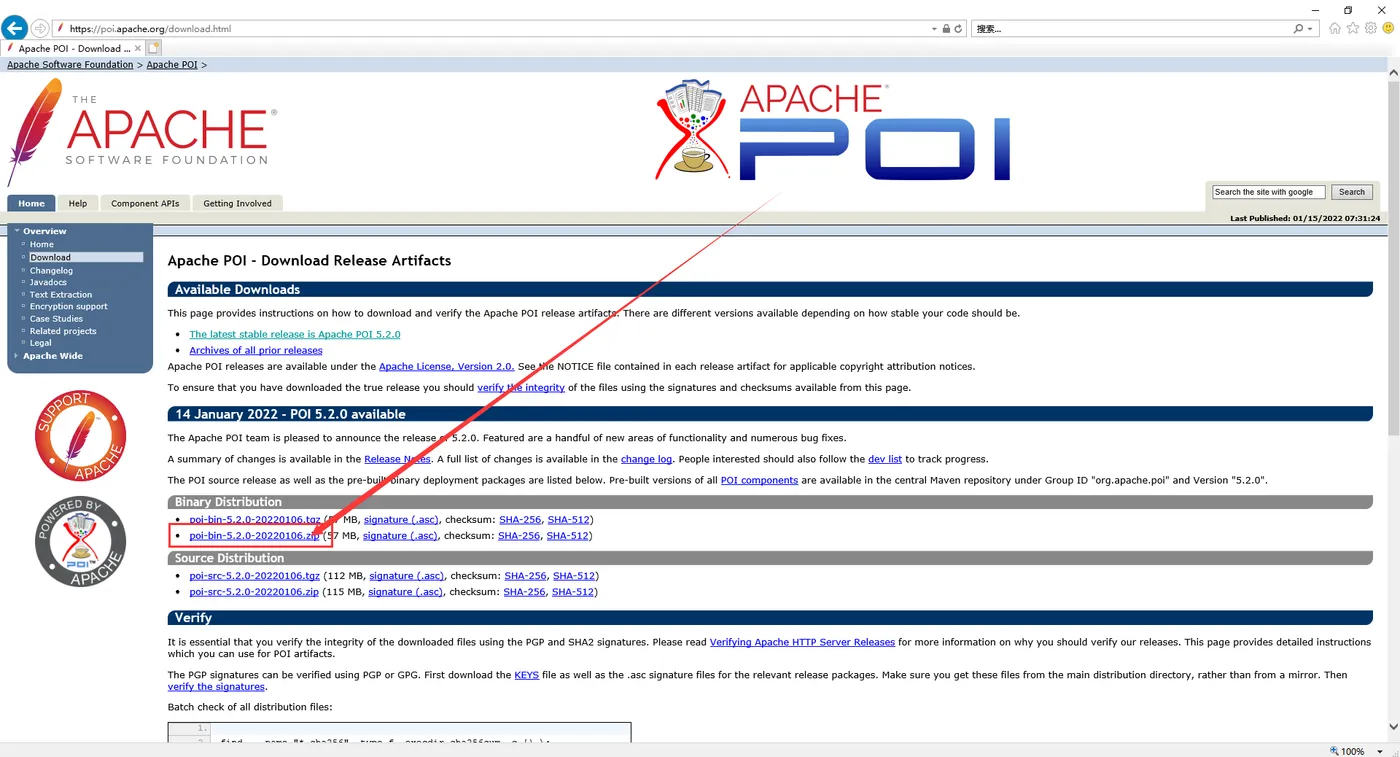Open the Component APIs tab
The image size is (1400, 757).
(145, 203)
